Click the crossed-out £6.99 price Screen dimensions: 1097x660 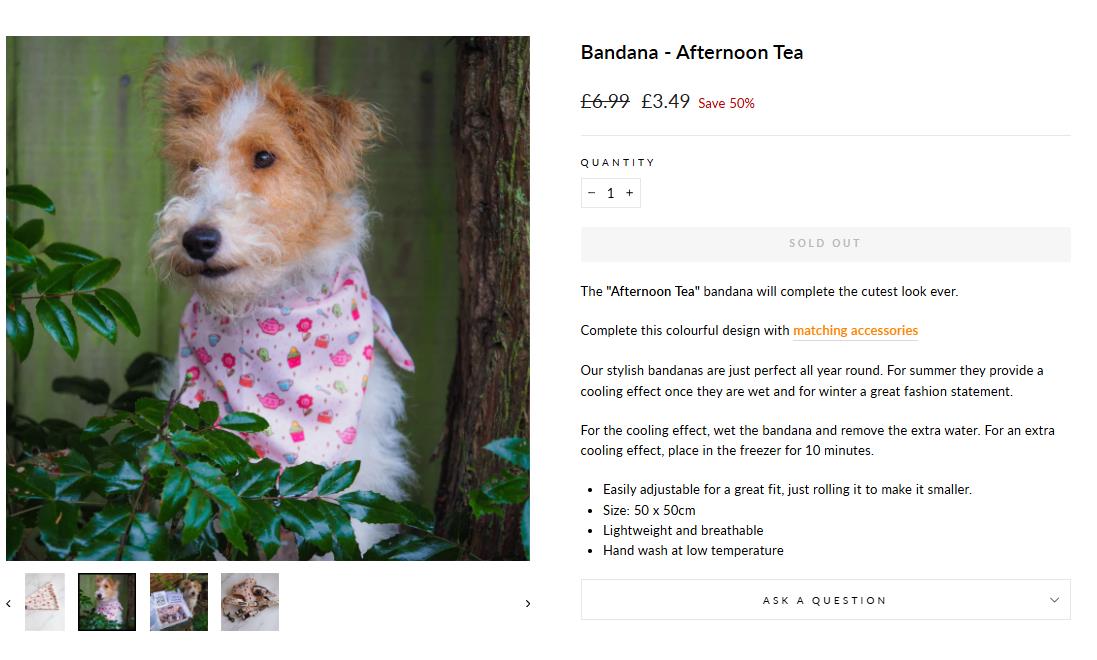[x=605, y=101]
